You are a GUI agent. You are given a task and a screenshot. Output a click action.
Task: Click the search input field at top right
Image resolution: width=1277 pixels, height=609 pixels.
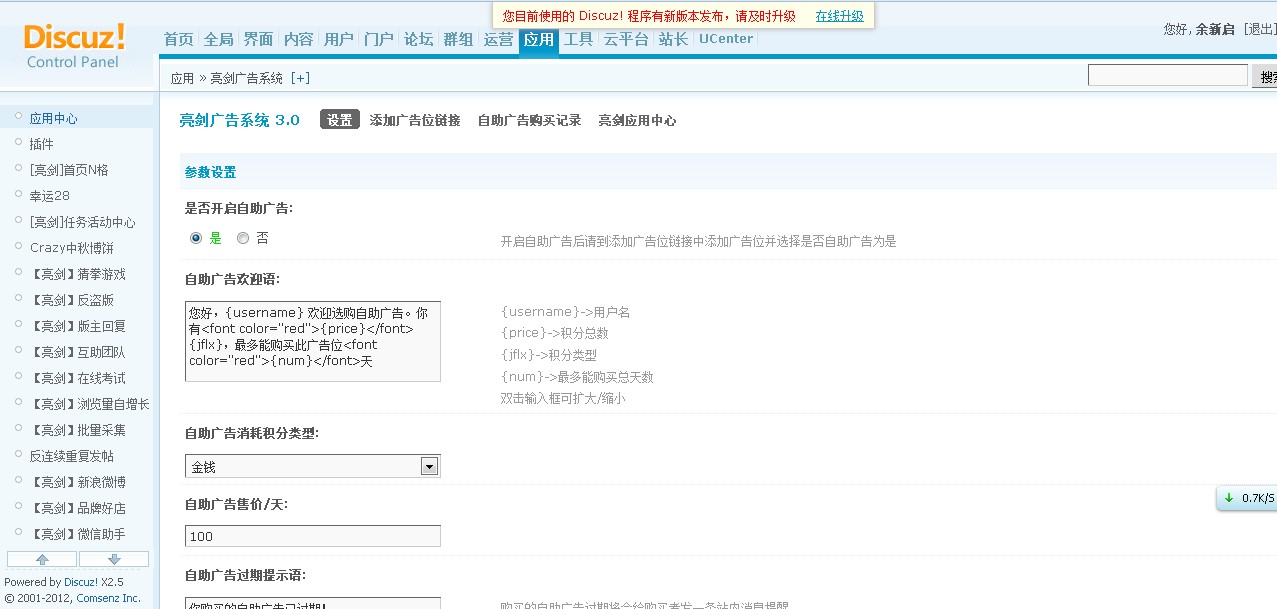[1168, 76]
